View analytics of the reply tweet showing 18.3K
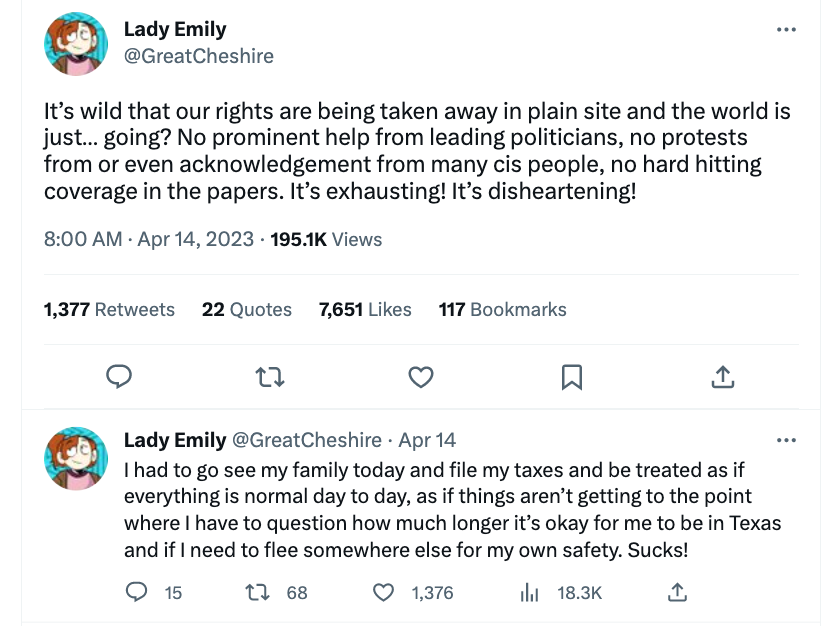This screenshot has height=626, width=834. [529, 592]
